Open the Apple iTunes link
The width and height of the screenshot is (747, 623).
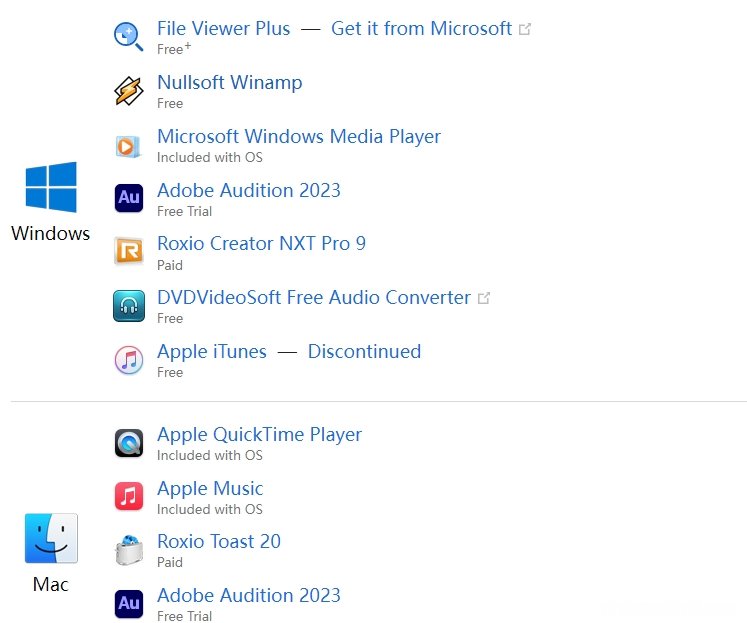[212, 352]
